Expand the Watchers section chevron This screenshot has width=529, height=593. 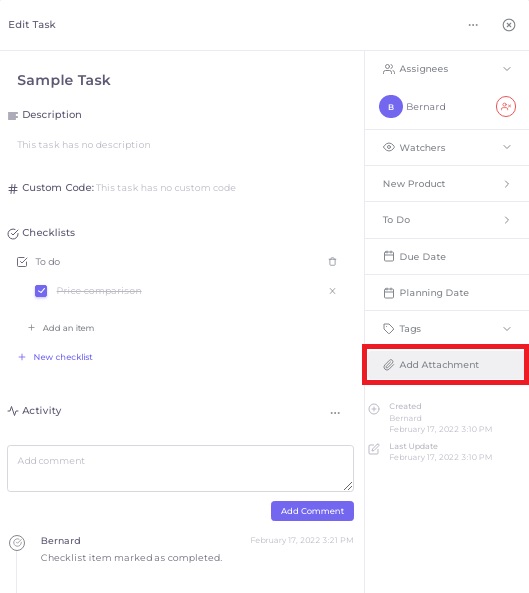pyautogui.click(x=507, y=147)
